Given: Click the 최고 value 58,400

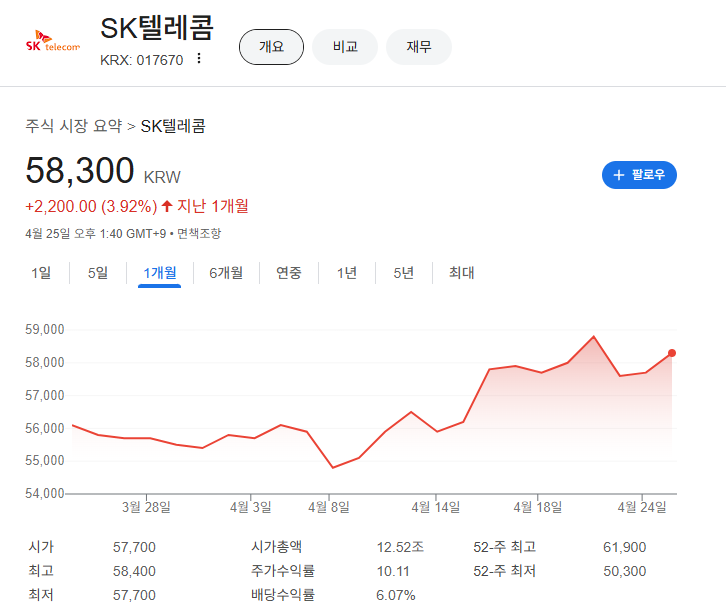Looking at the screenshot, I should (134, 571).
